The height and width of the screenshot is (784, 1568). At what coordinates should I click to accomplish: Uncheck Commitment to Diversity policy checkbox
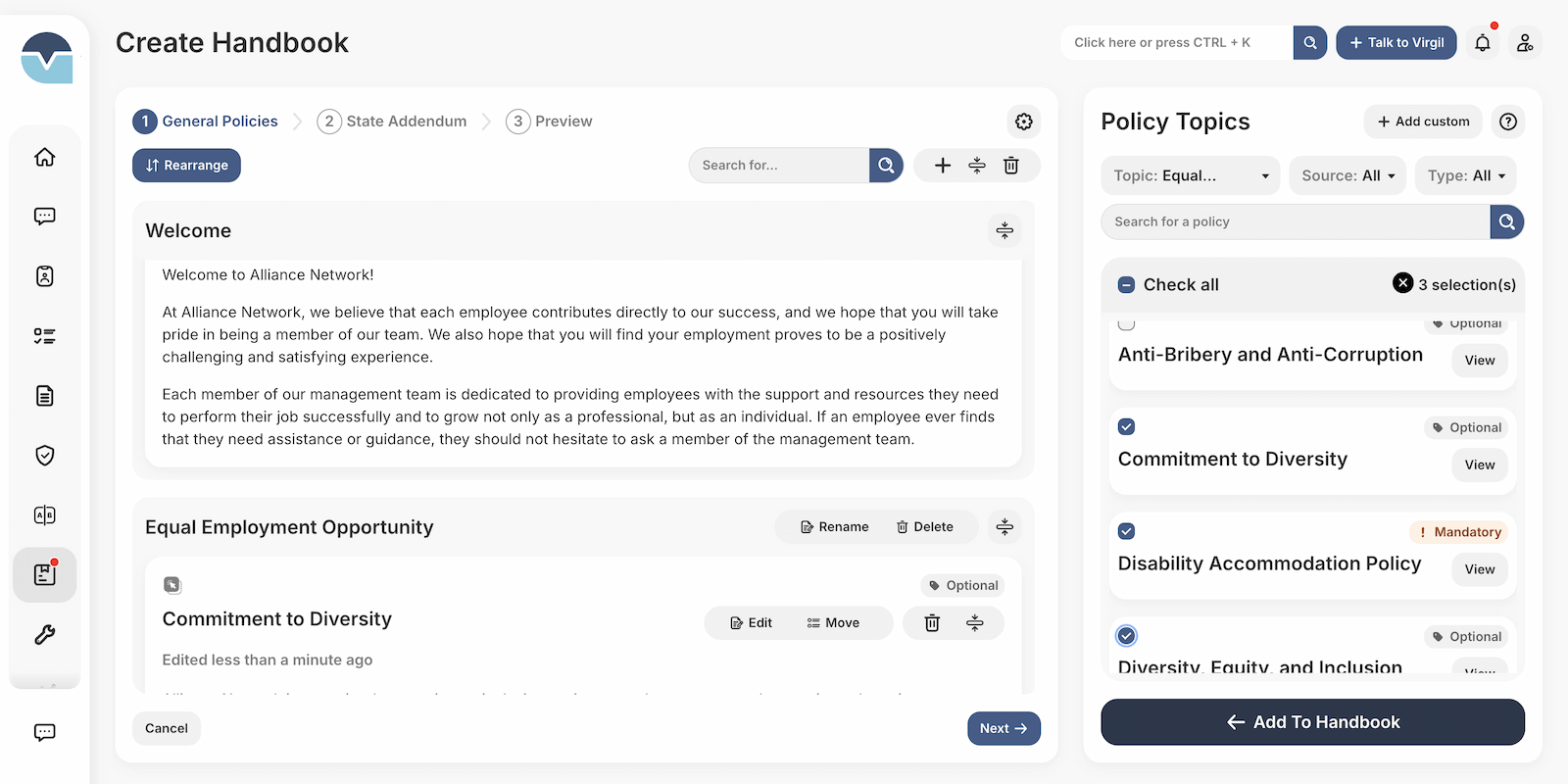(x=1127, y=427)
